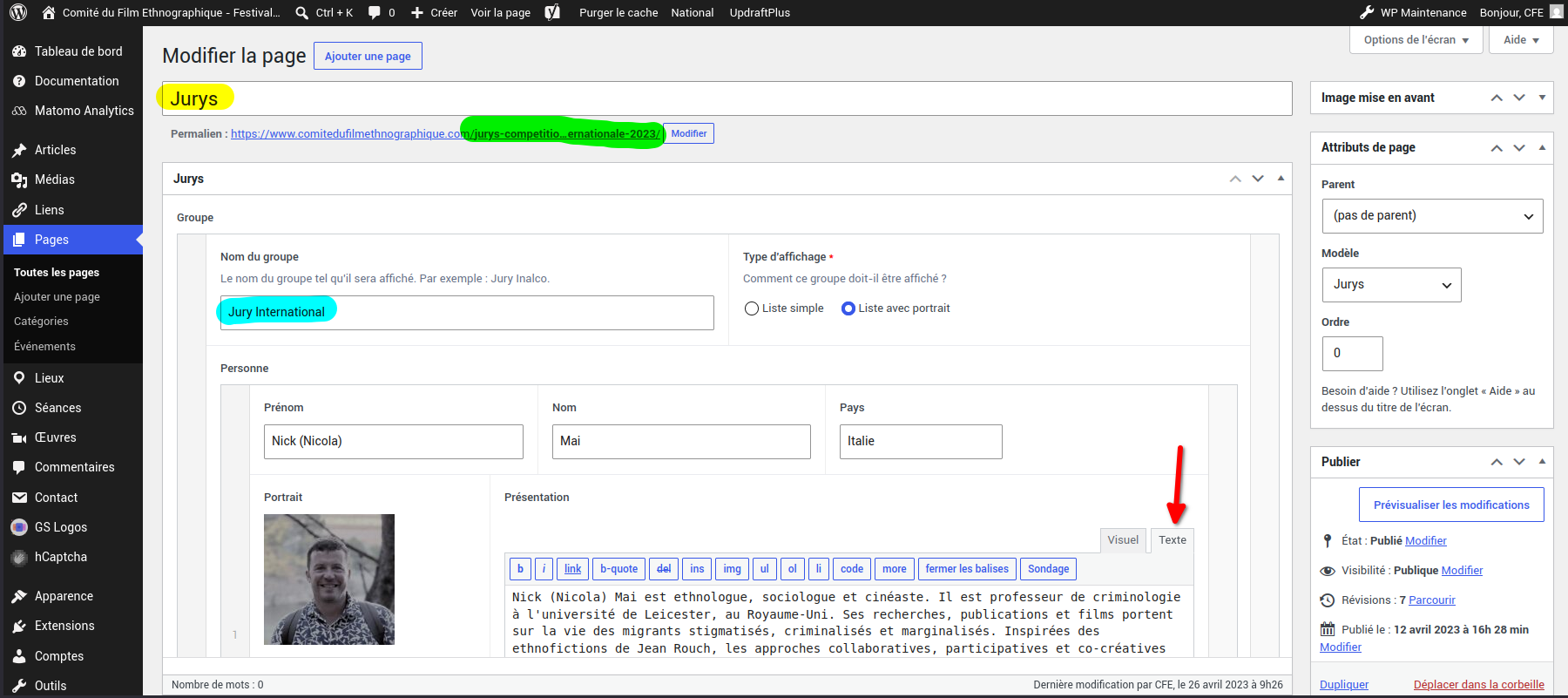Click the Sondage quicktag button
The image size is (1568, 698).
pos(1048,569)
